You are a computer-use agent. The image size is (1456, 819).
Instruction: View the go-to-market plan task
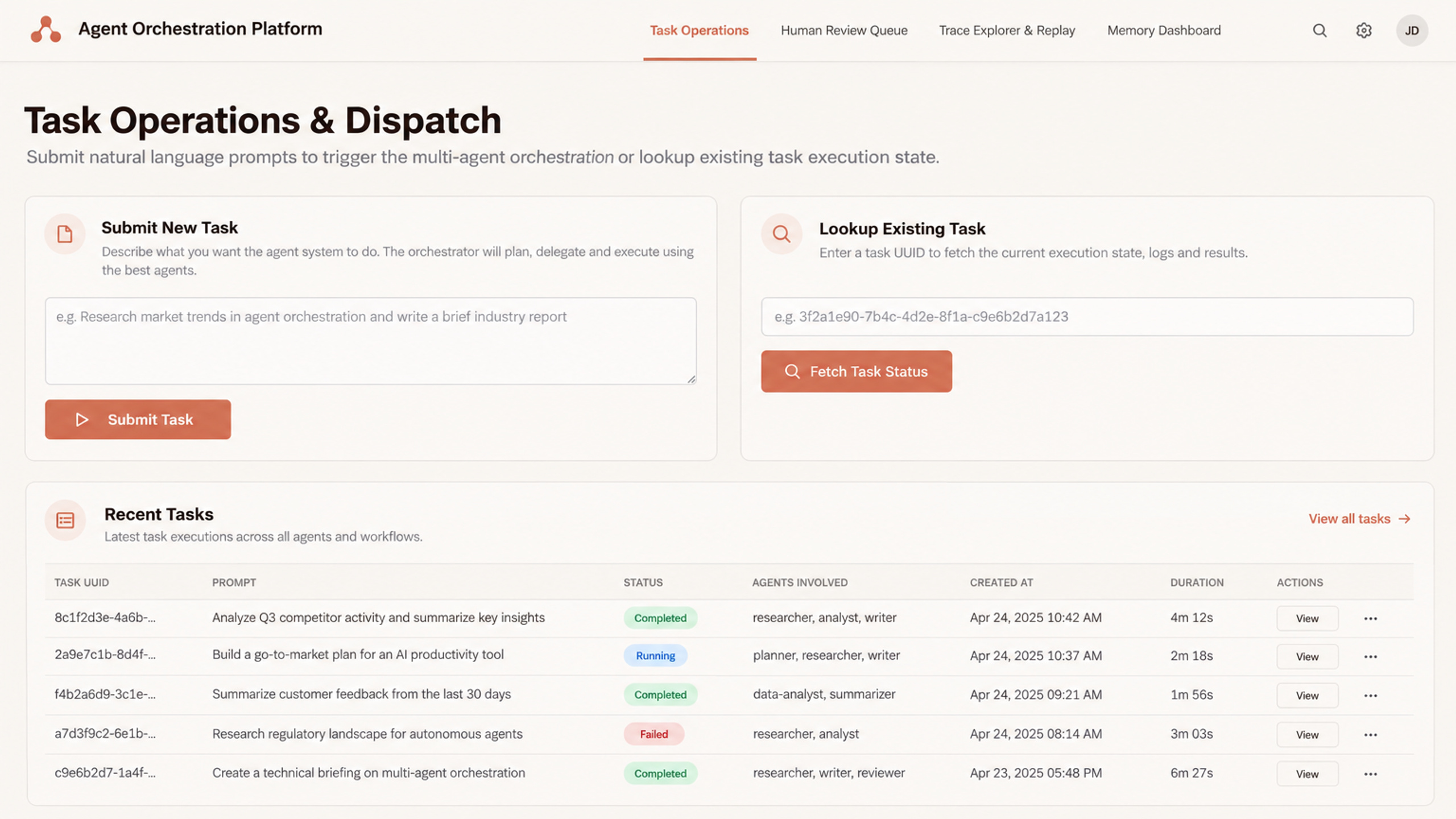[1308, 656]
